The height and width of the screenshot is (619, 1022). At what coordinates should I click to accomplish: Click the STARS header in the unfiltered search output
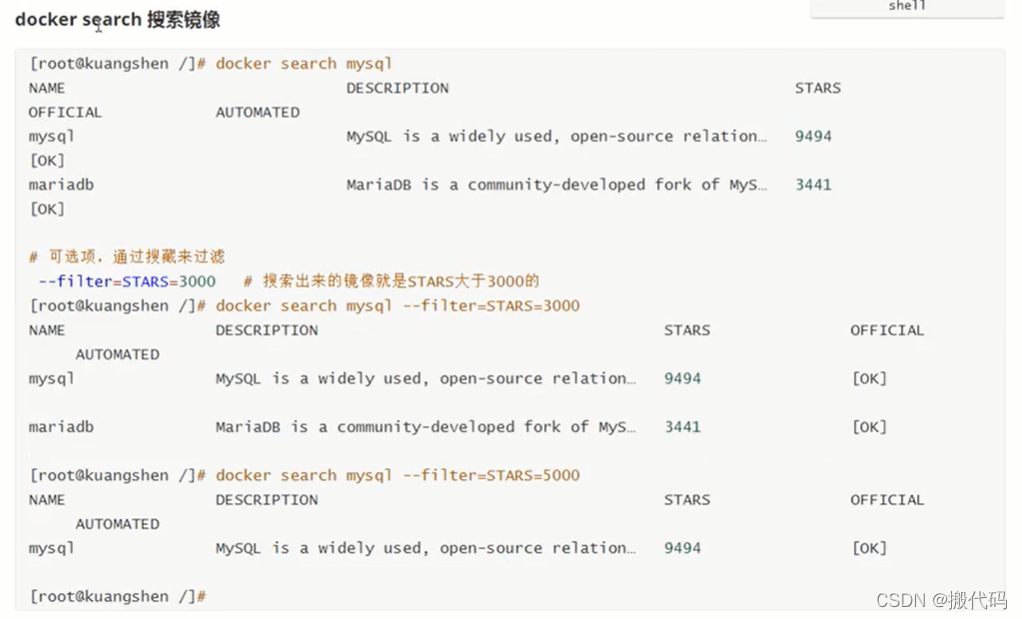(x=818, y=88)
